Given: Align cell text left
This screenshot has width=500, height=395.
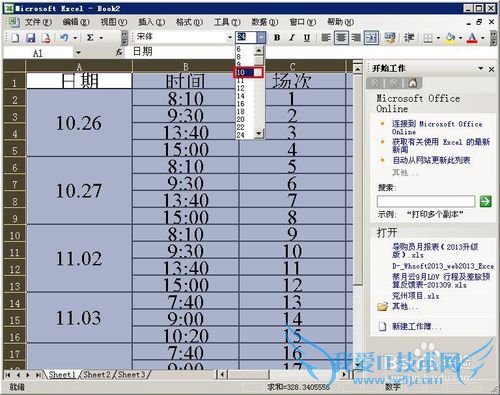Looking at the screenshot, I should pos(326,38).
